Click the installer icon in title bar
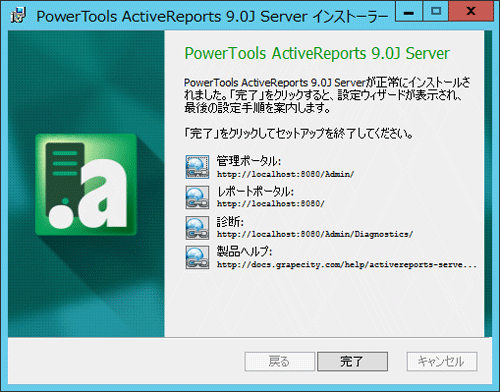The image size is (500, 392). coord(18,16)
